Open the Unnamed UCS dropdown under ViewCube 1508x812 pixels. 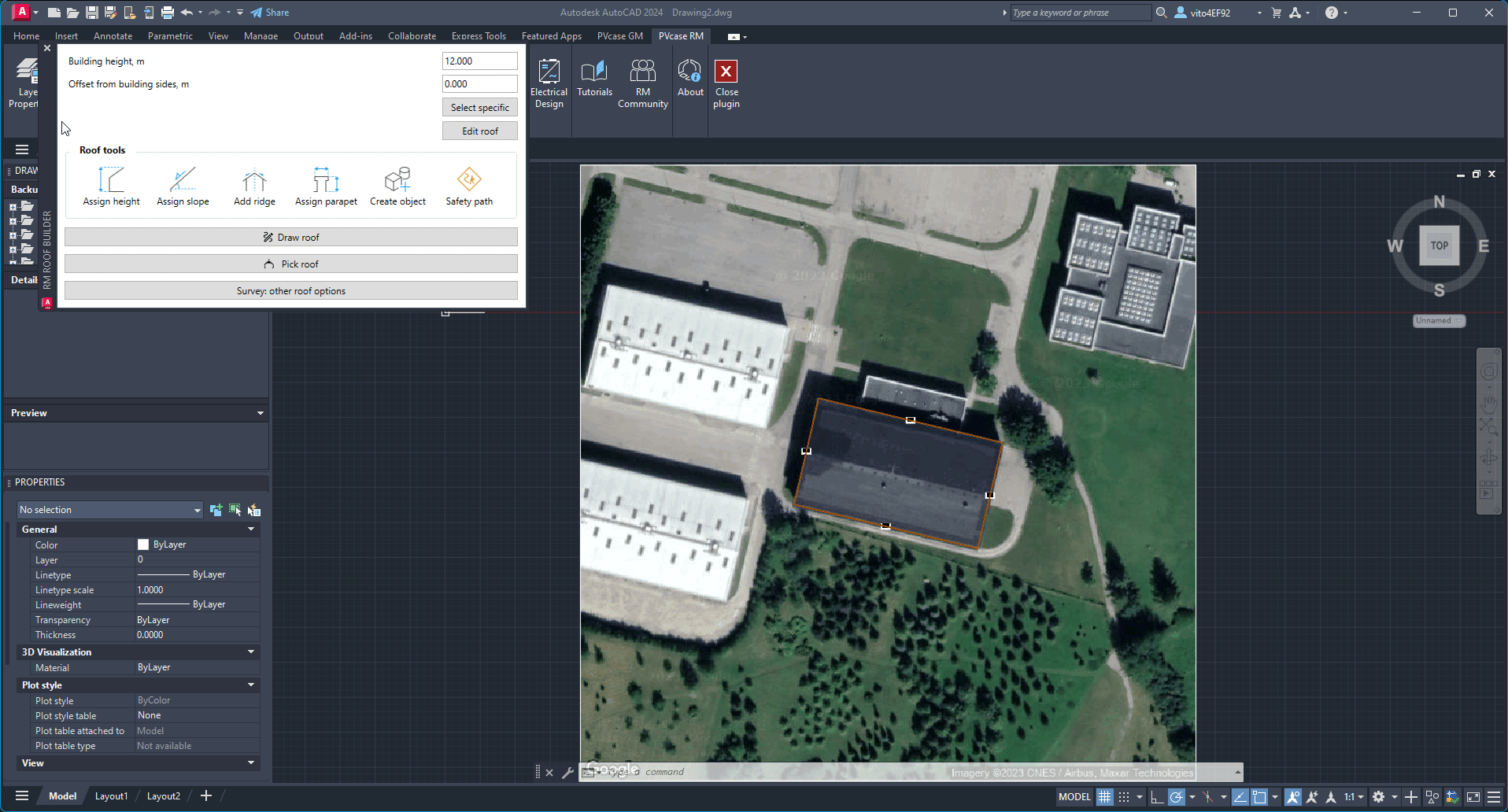1439,321
